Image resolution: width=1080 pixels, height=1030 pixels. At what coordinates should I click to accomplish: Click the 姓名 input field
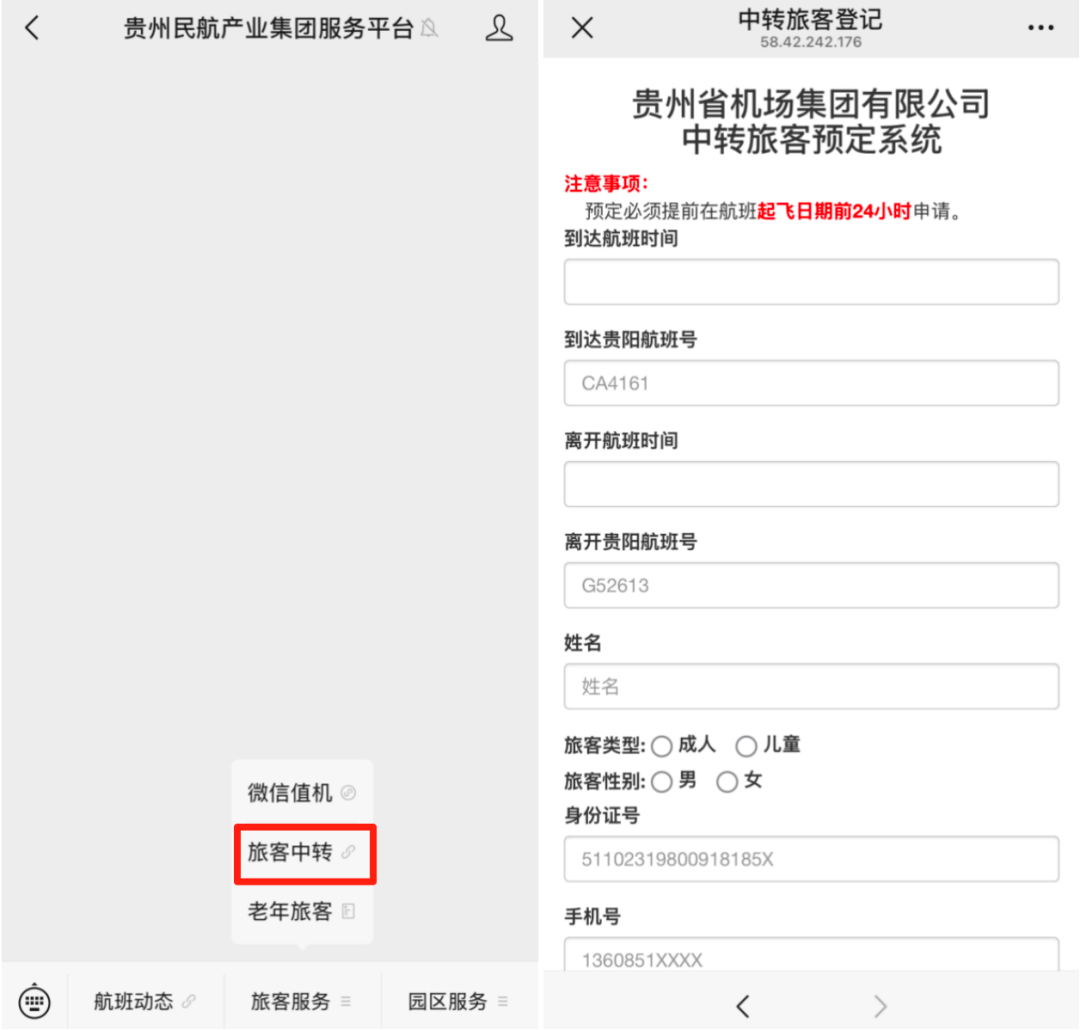811,687
